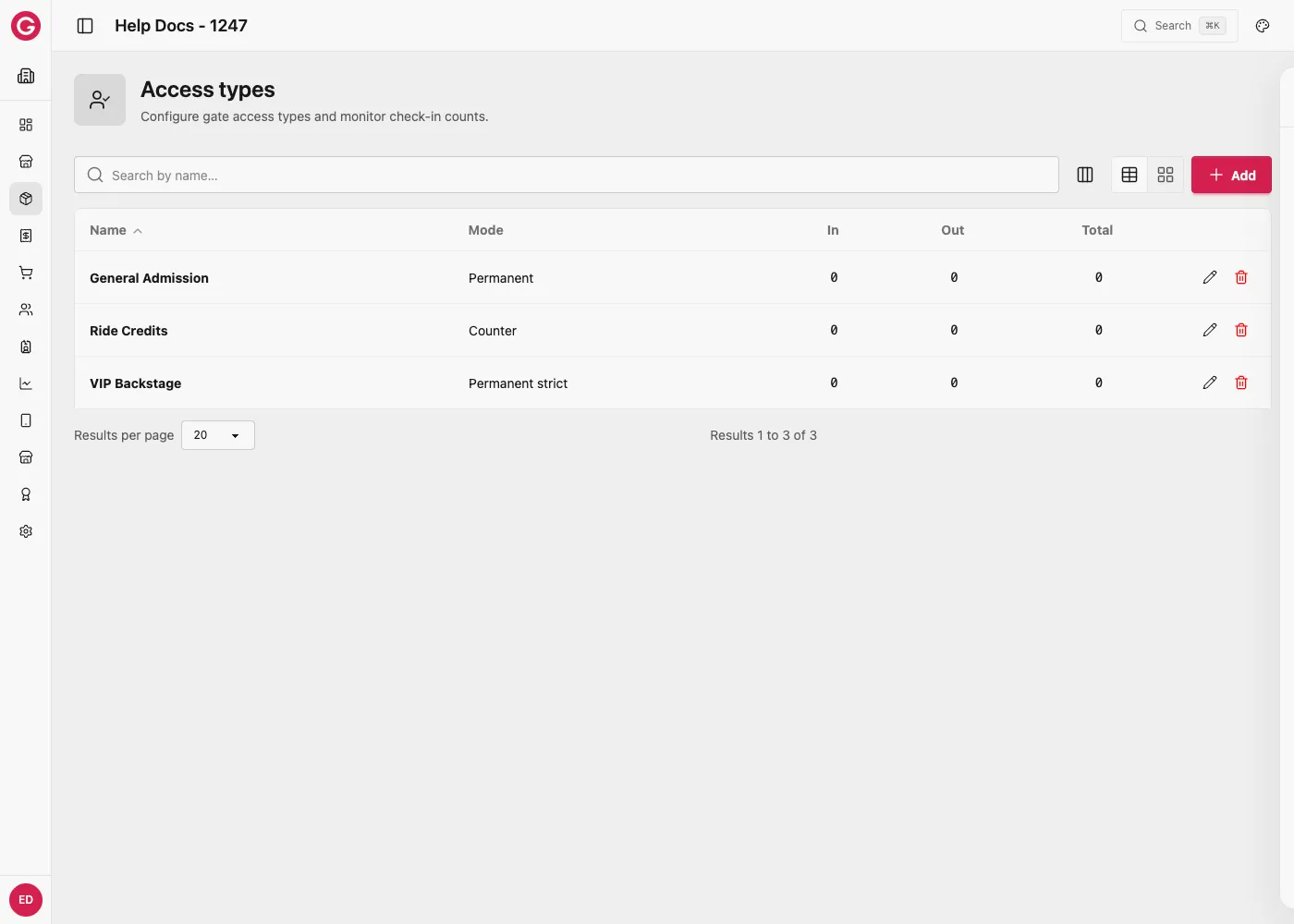Open the shopping cart sidebar icon
Viewport: 1294px width, 924px height.
[26, 273]
